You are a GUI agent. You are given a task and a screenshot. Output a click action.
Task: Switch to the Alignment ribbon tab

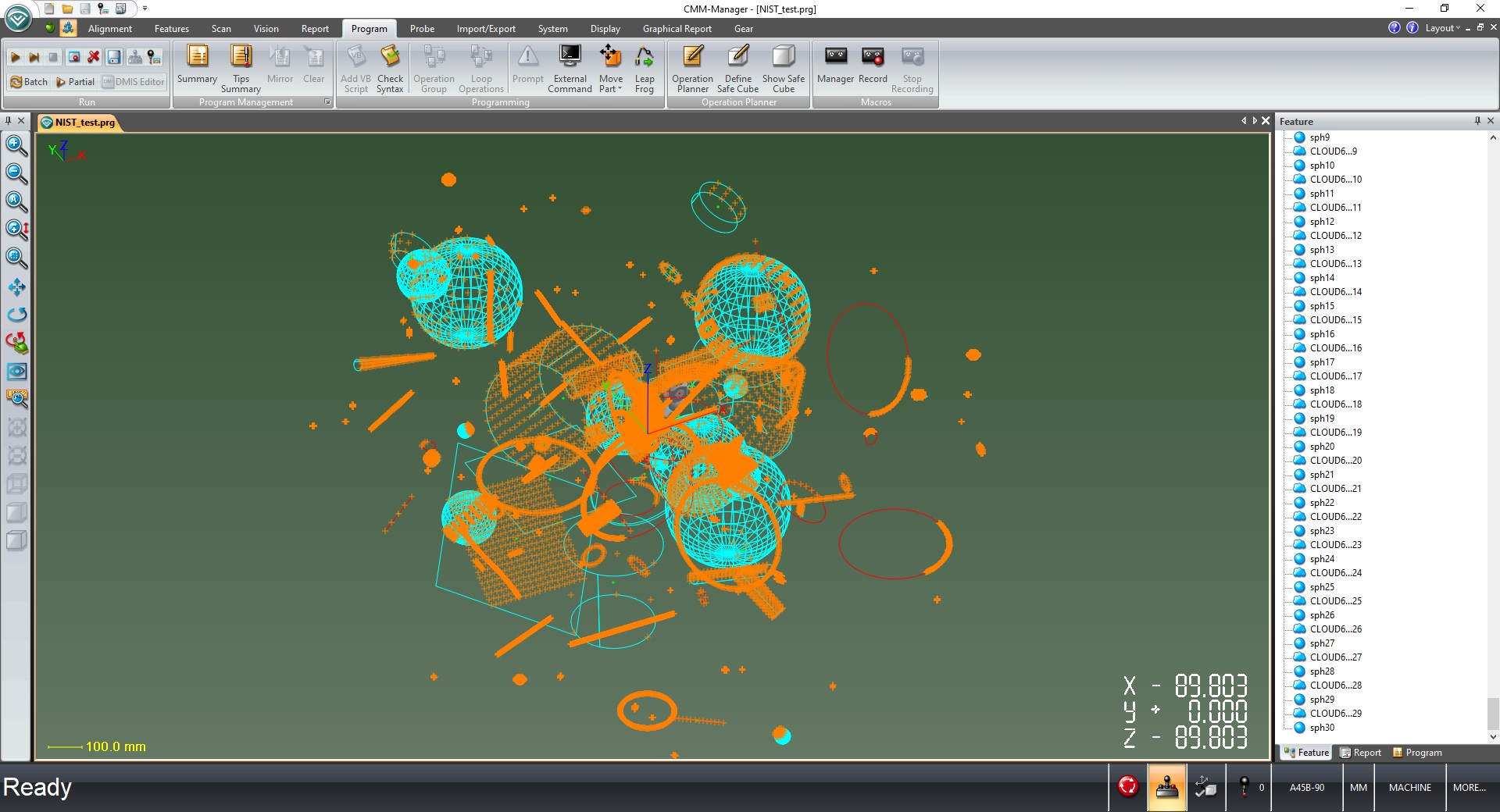[x=110, y=29]
